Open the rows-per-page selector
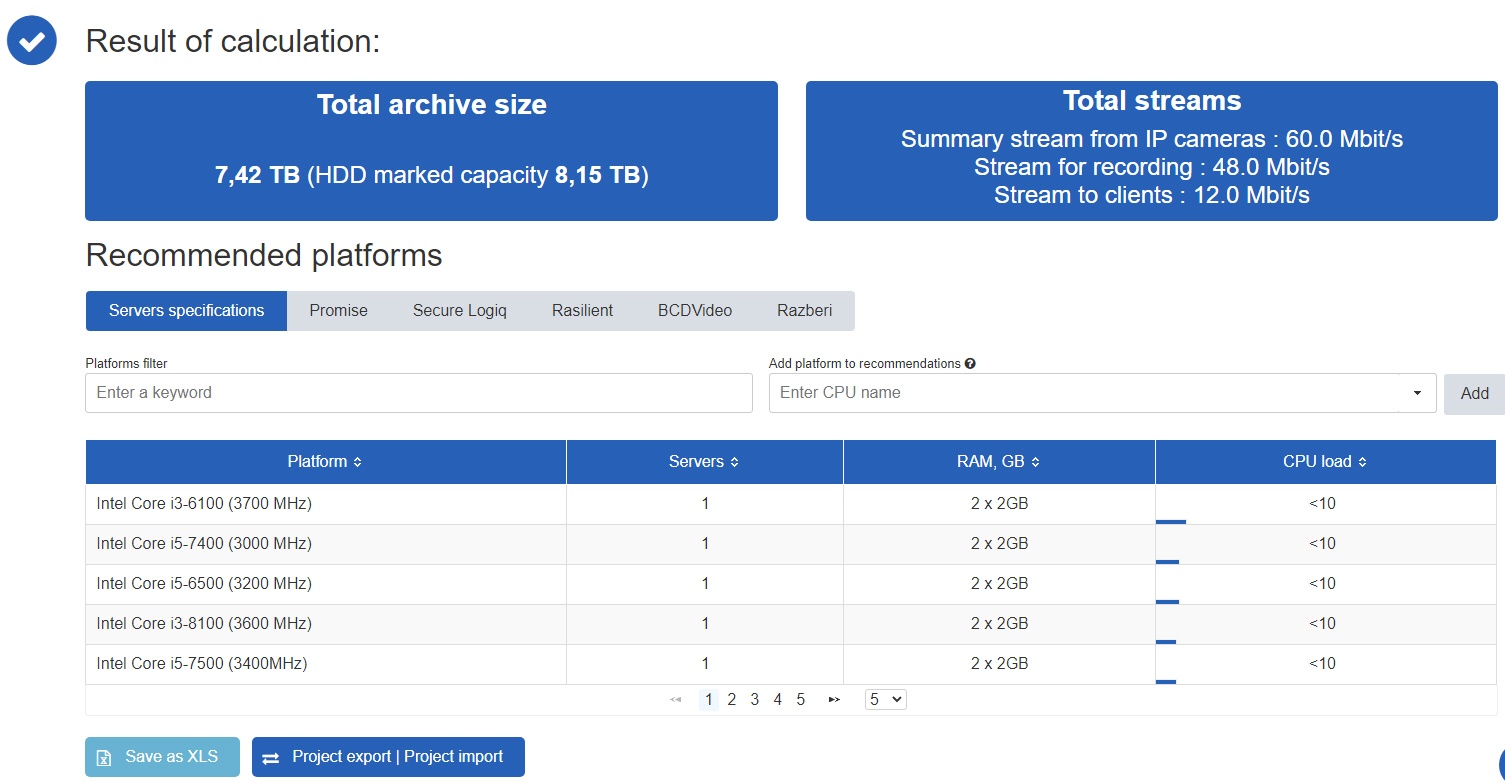1505x783 pixels. [x=885, y=700]
